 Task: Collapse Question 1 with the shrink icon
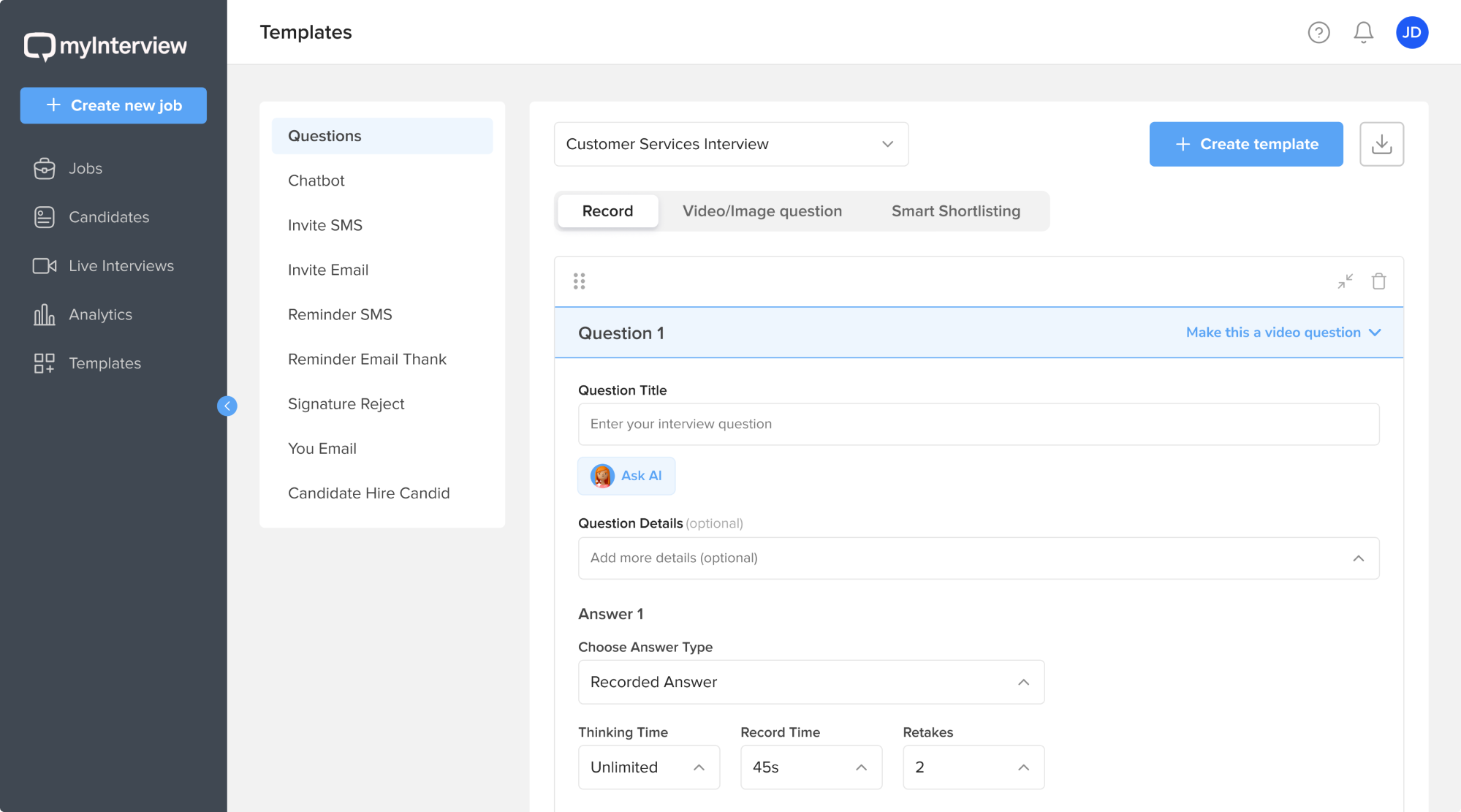(1344, 281)
